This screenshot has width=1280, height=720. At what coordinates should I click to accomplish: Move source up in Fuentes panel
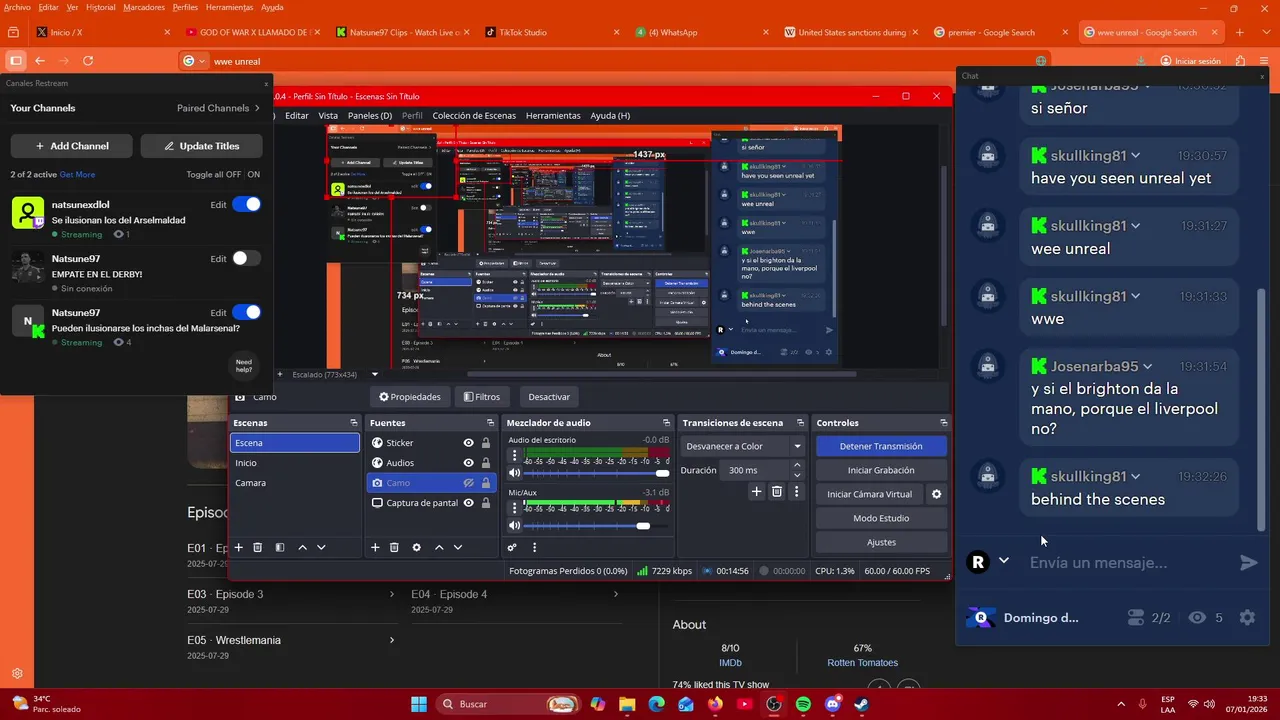(438, 547)
